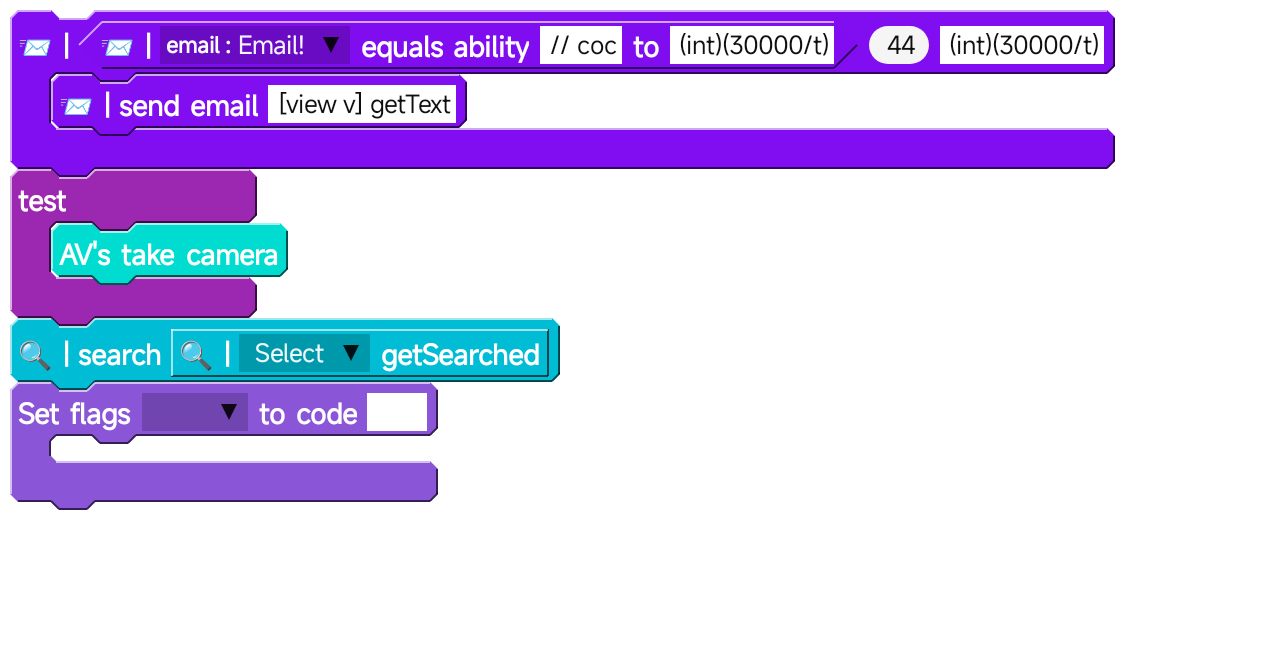Screen dimensions: 1265x660
Task: Click the (int)(30000/t) field after 'to'
Action: (752, 46)
